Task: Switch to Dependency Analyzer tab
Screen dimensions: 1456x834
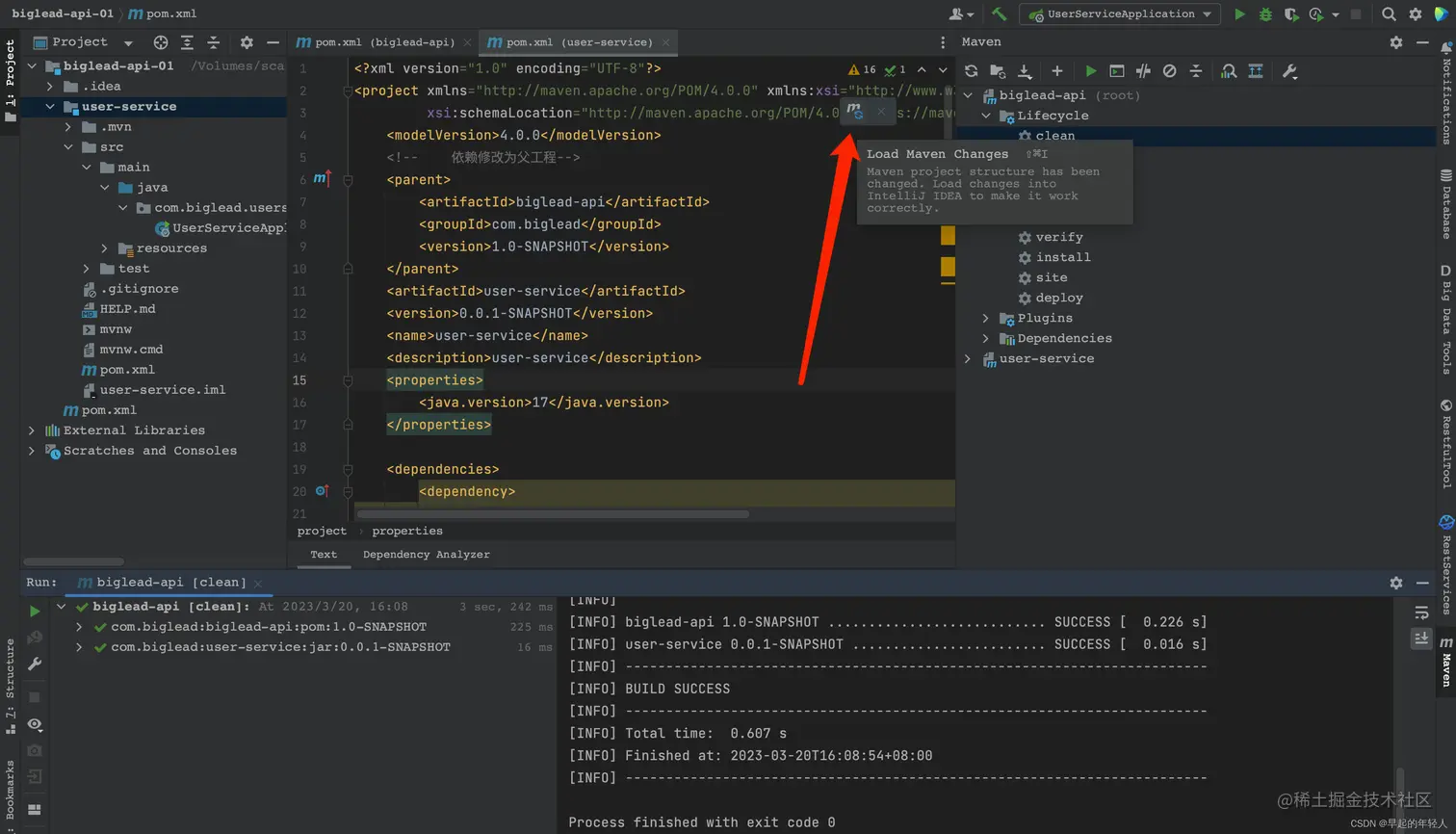Action: (426, 555)
